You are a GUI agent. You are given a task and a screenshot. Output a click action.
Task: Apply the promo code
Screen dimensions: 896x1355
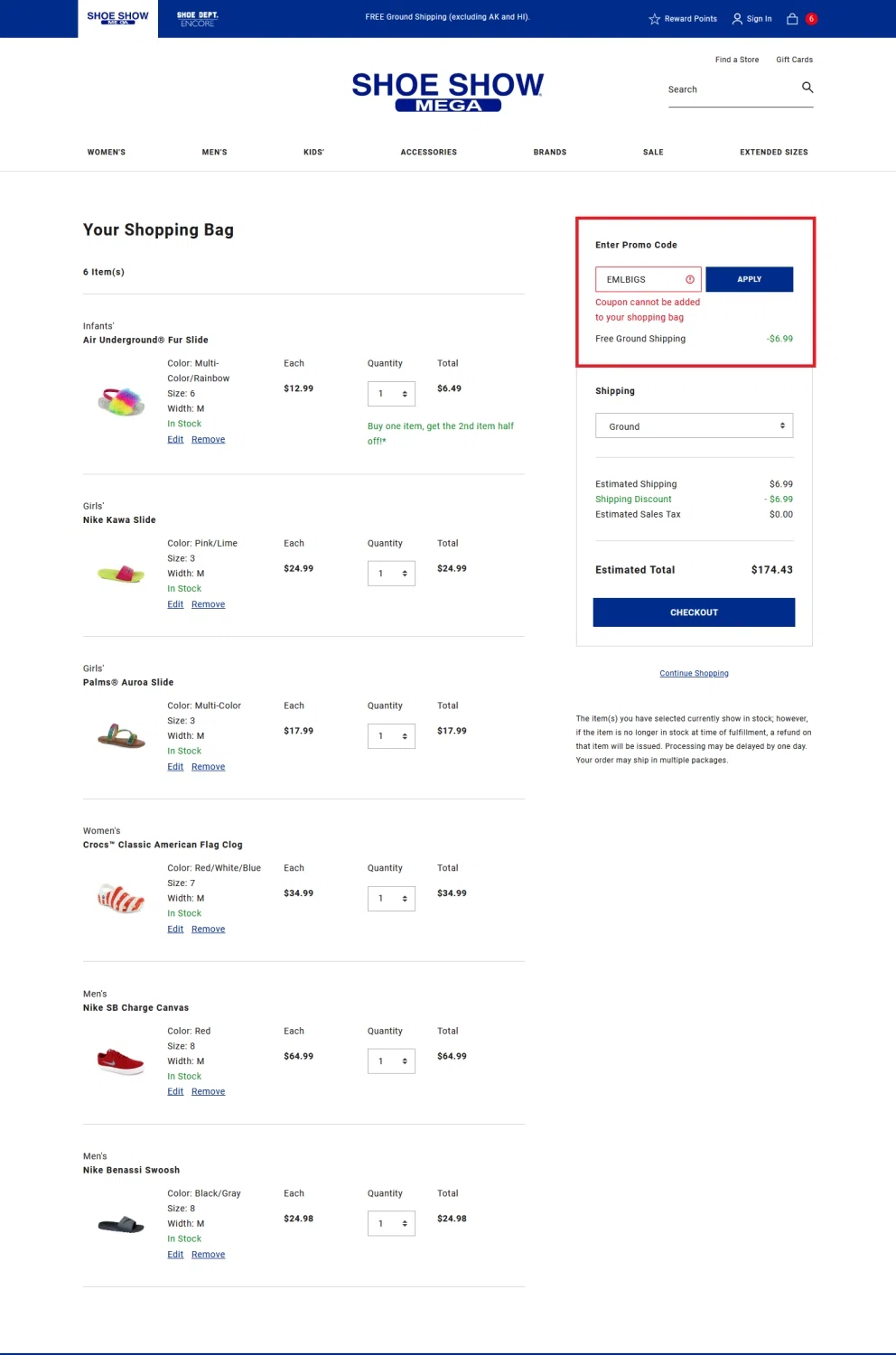(x=749, y=279)
